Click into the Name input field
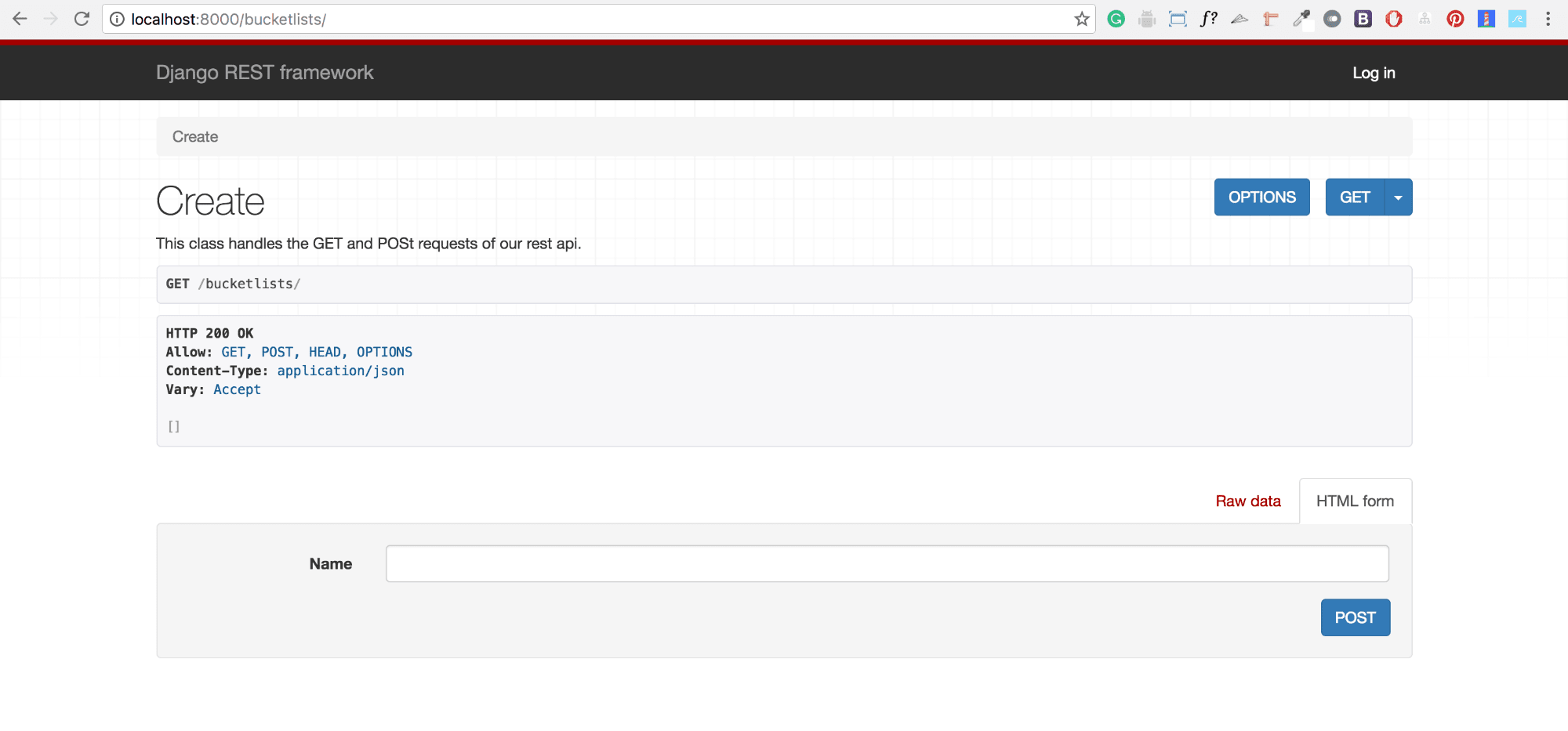Viewport: 1568px width, 731px height. coord(887,563)
